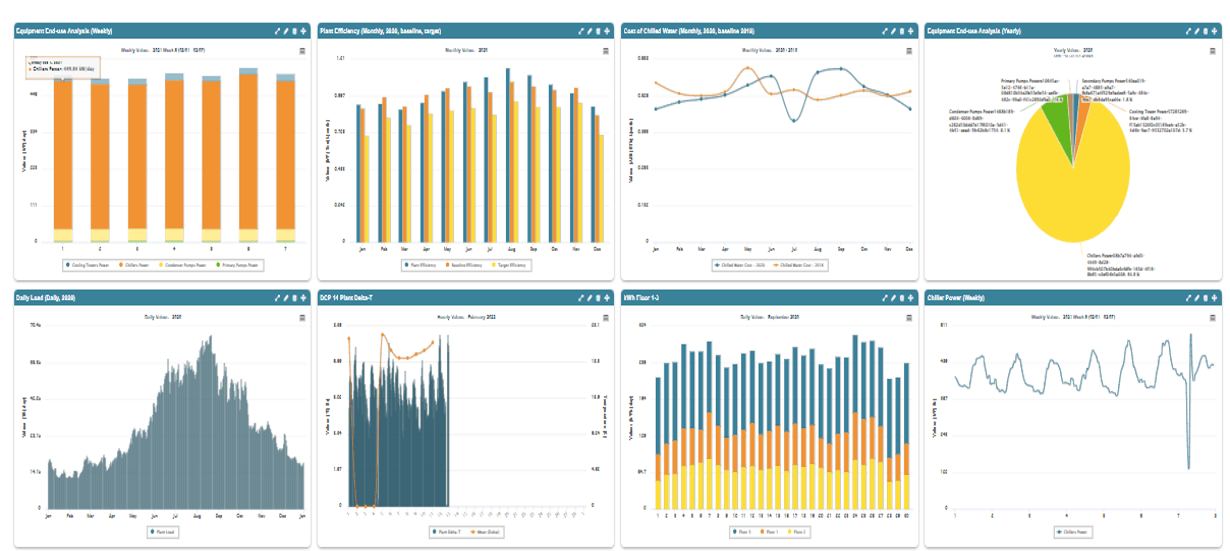
Task: Expand the Plant Efficiency panel to fullscreen
Action: 581,30
